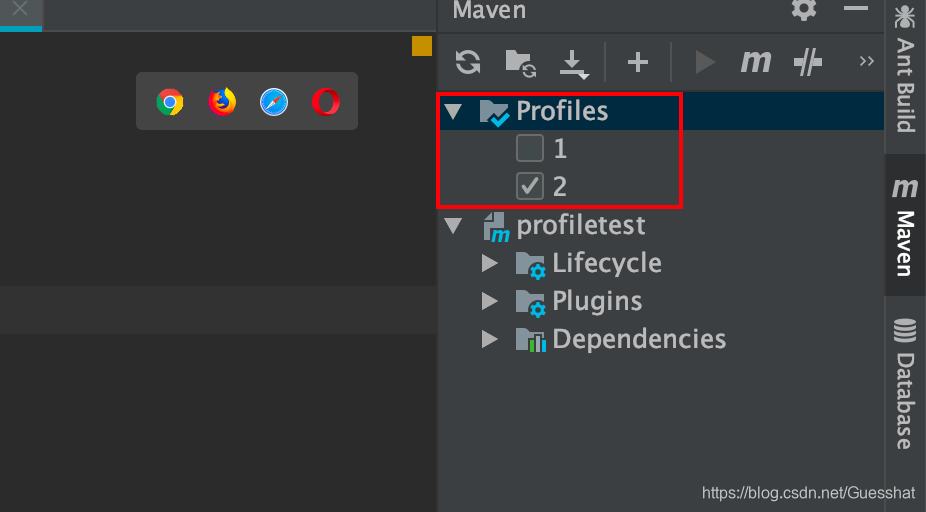Reimport all Maven projects
The width and height of the screenshot is (926, 512).
click(468, 62)
